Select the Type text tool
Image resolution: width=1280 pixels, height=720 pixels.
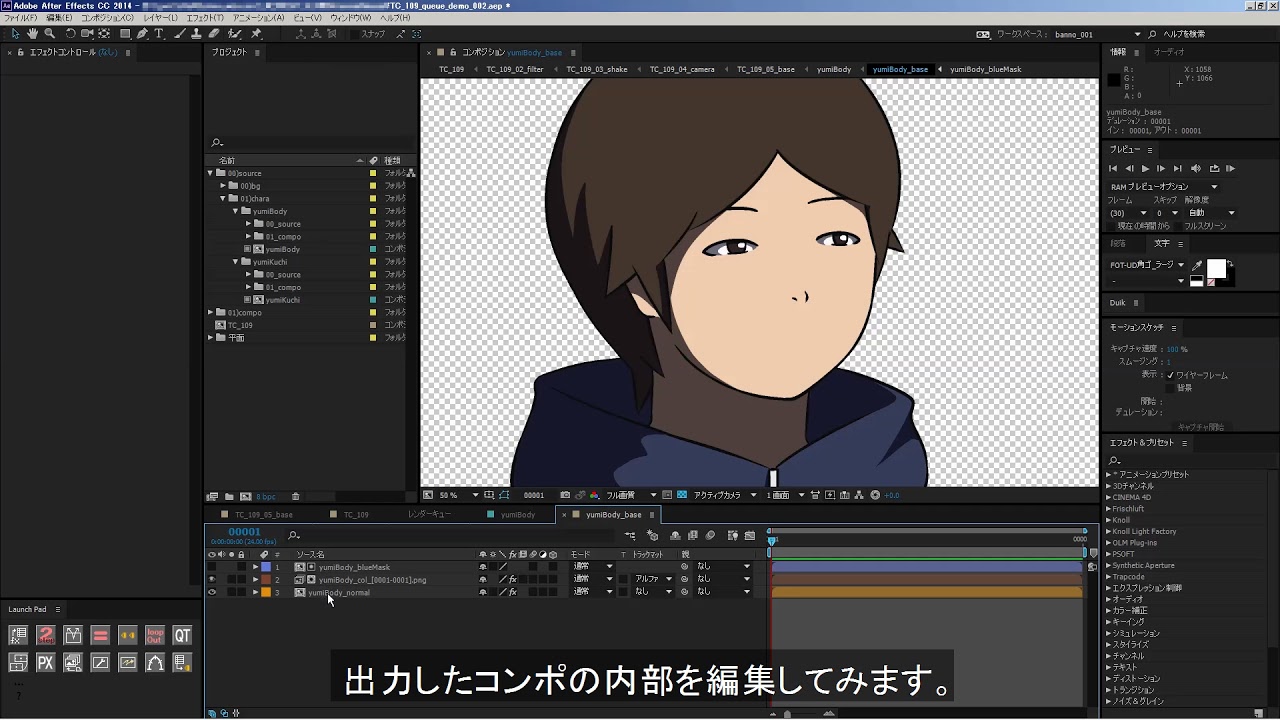click(x=159, y=34)
